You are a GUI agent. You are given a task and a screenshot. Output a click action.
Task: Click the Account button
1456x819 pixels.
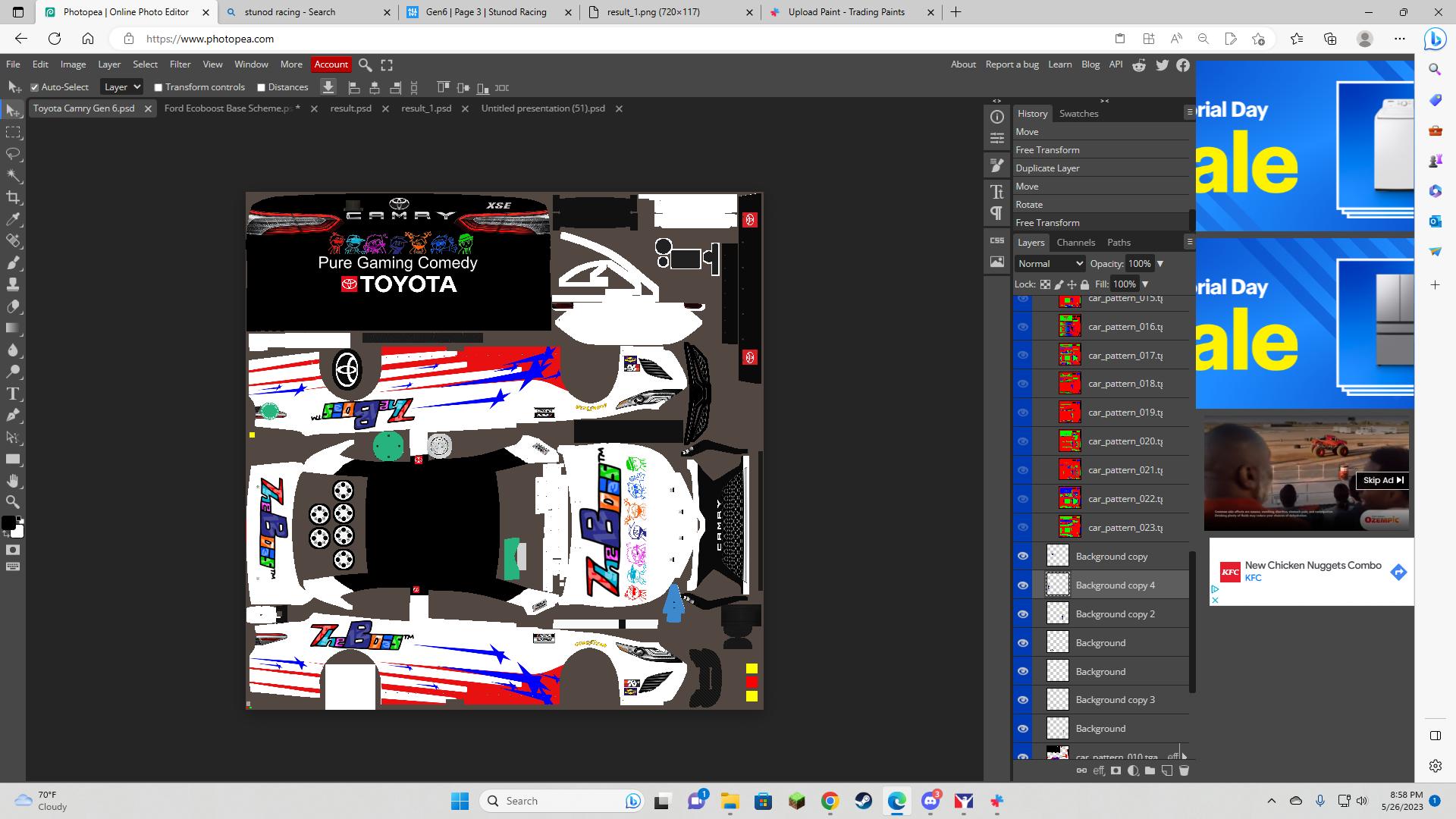pos(331,64)
